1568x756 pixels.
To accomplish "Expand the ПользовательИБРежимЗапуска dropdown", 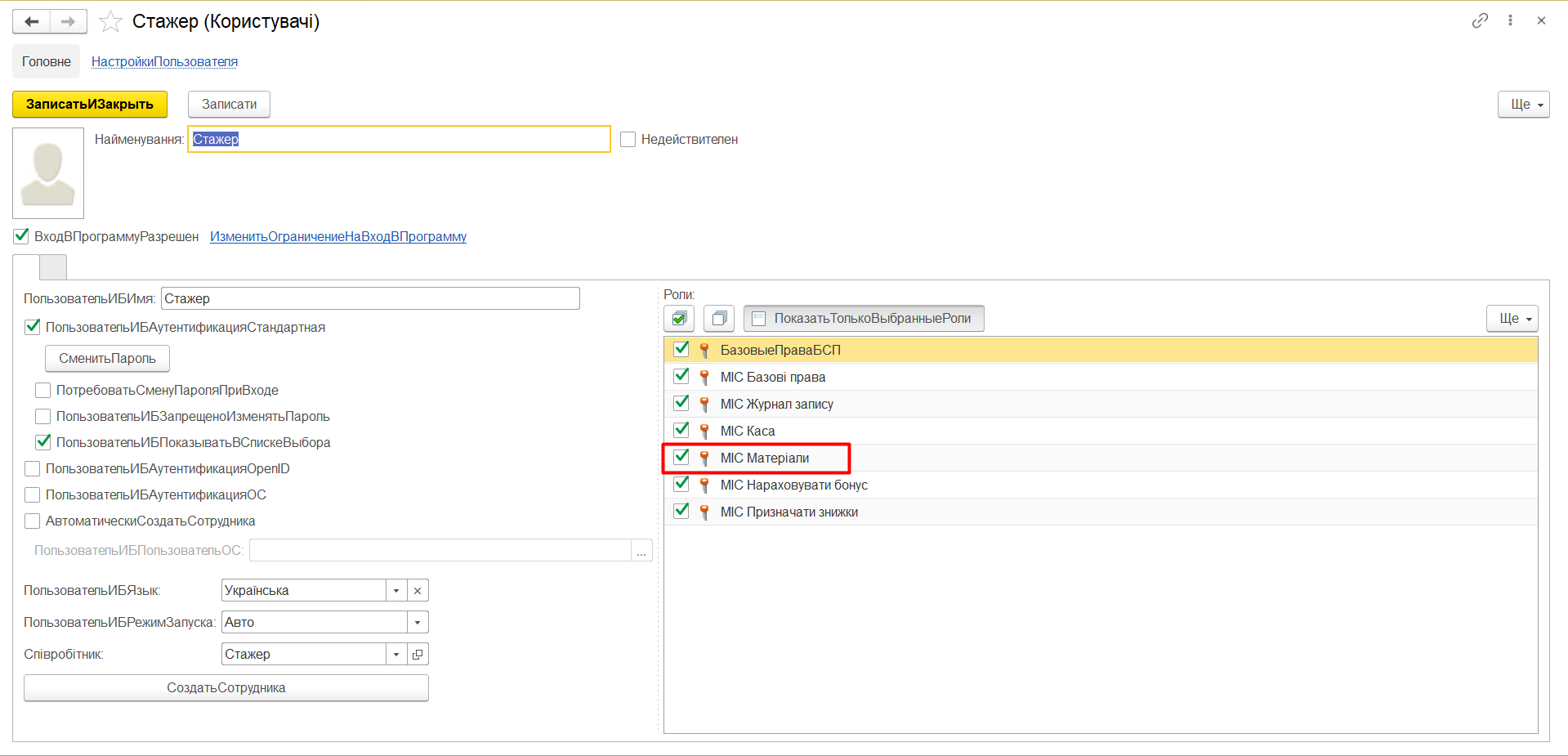I will 418,622.
